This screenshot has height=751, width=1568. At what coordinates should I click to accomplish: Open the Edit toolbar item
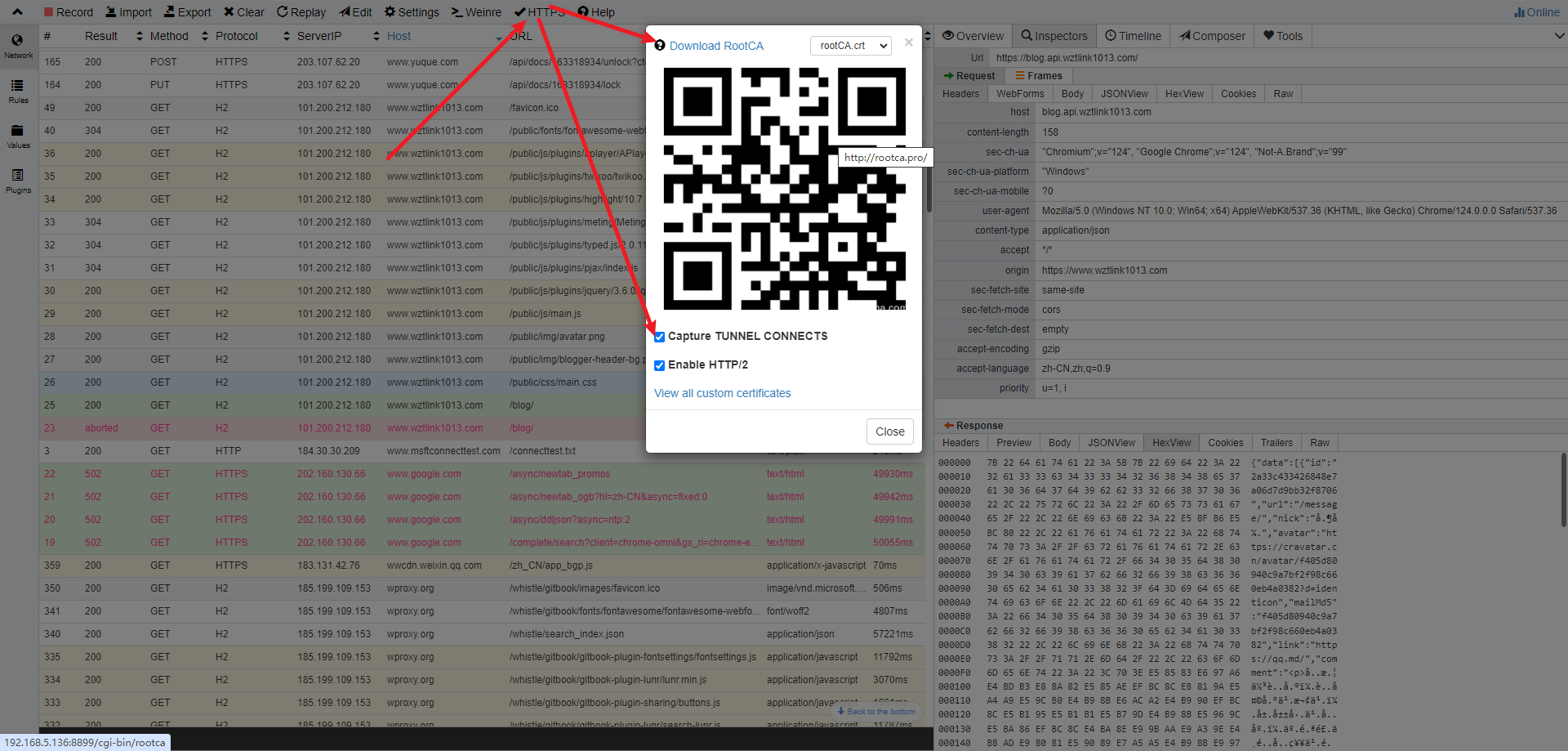coord(356,12)
